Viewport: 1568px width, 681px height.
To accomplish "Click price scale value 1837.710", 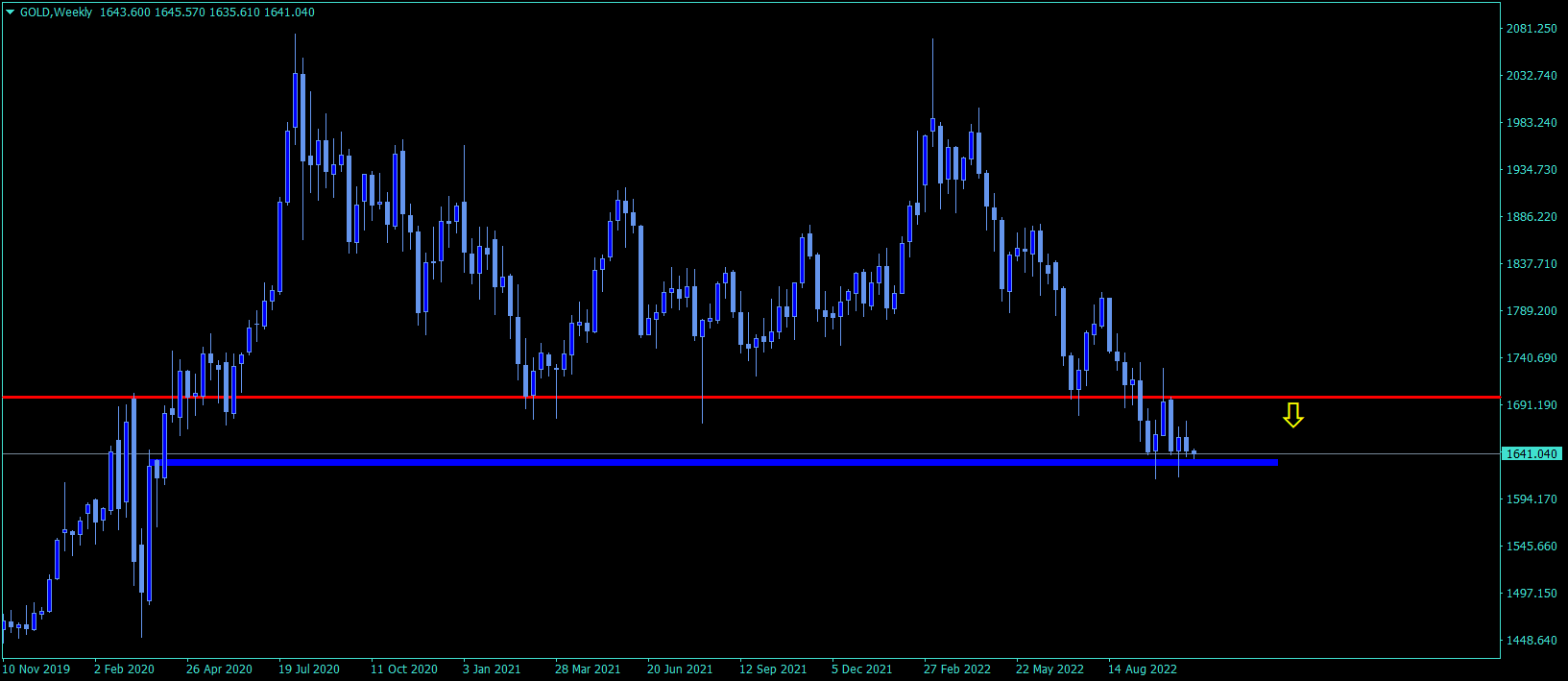I will [x=1532, y=264].
